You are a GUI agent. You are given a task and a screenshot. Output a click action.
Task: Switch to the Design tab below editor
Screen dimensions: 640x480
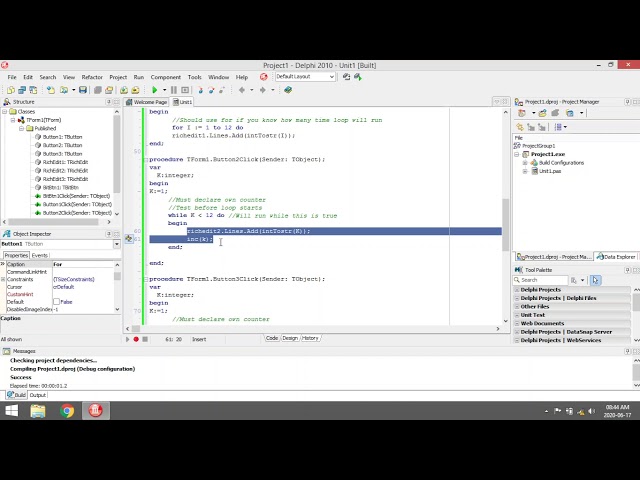click(290, 338)
